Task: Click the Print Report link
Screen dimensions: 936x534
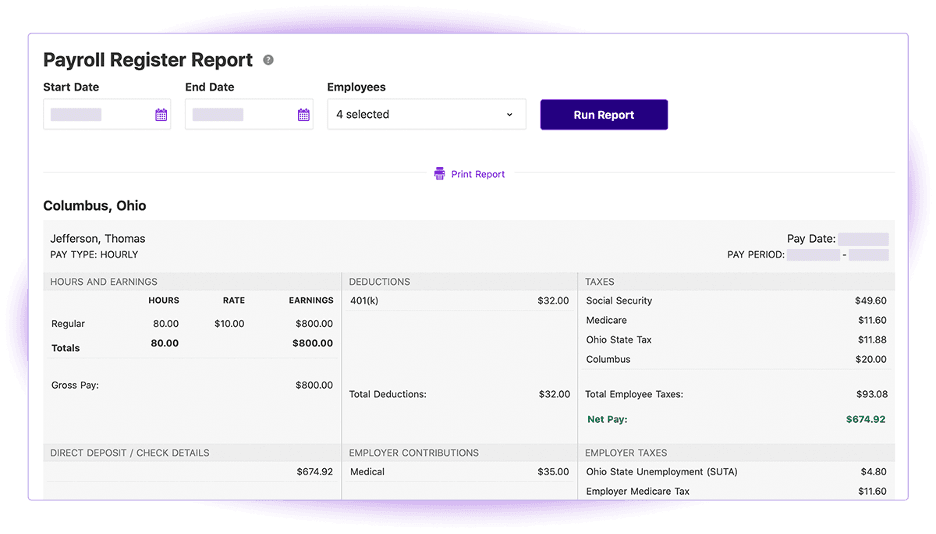Action: coord(477,174)
